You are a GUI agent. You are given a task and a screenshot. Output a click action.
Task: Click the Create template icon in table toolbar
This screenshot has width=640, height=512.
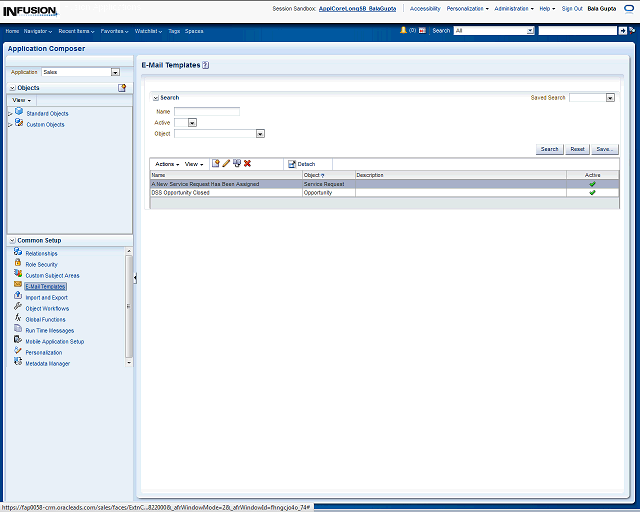[216, 163]
